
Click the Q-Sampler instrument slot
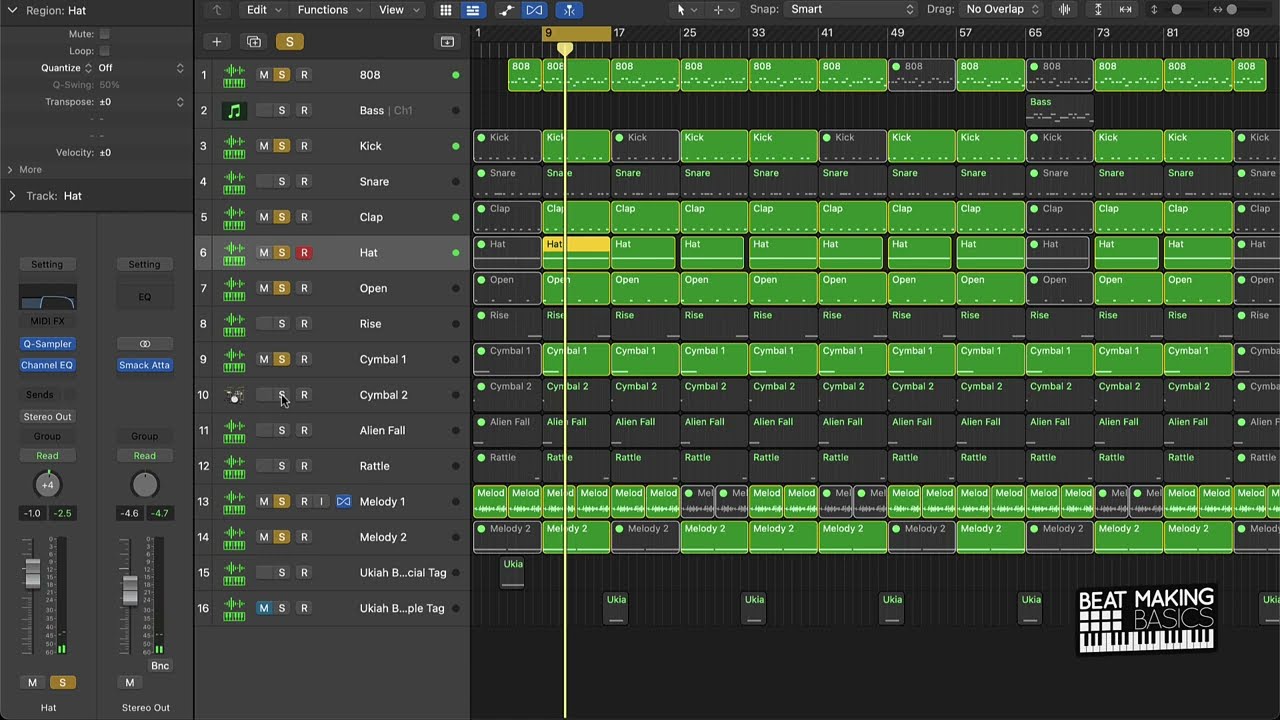tap(47, 344)
